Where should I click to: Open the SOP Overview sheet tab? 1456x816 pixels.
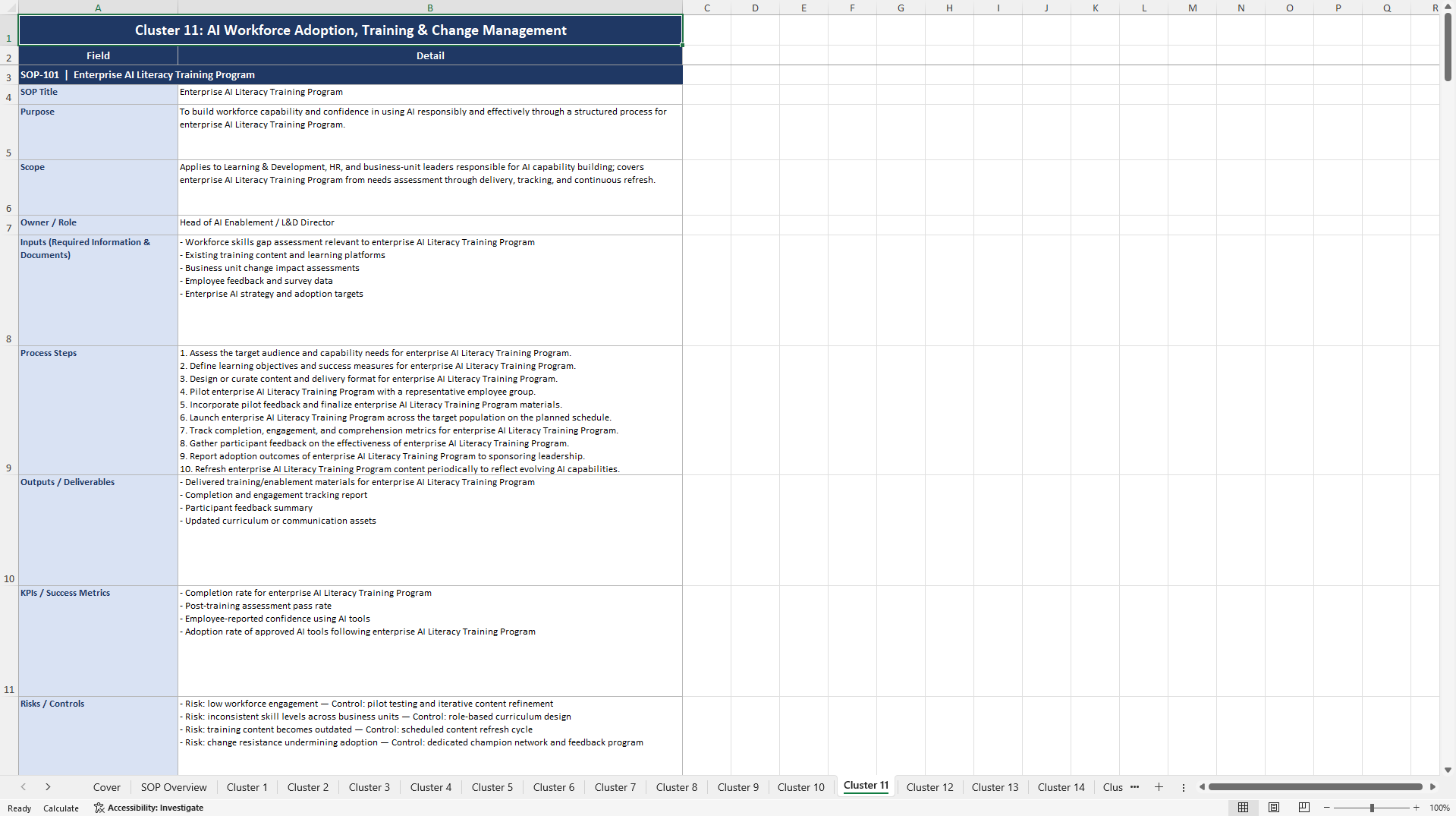(174, 787)
